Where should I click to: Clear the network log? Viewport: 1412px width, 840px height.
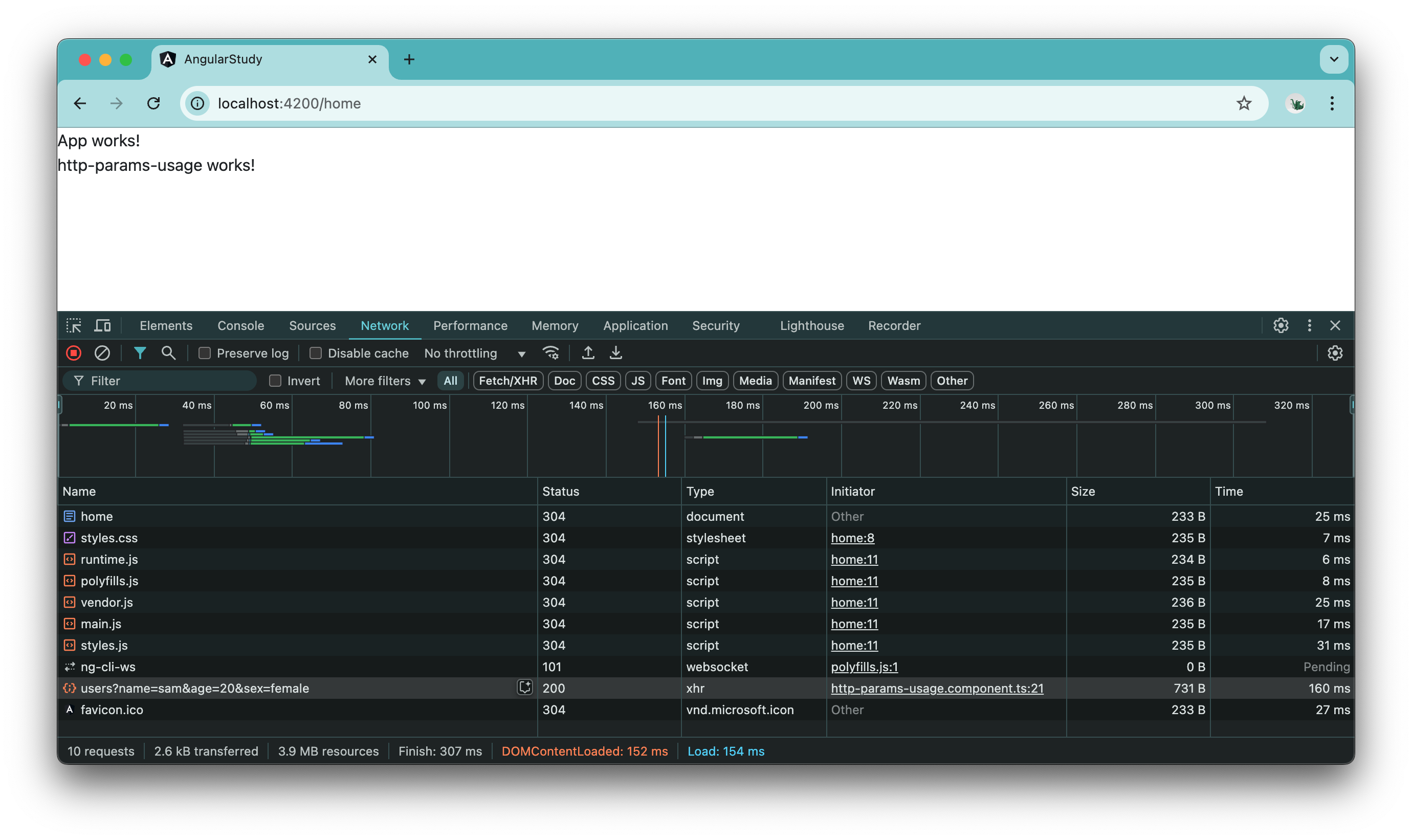[102, 353]
